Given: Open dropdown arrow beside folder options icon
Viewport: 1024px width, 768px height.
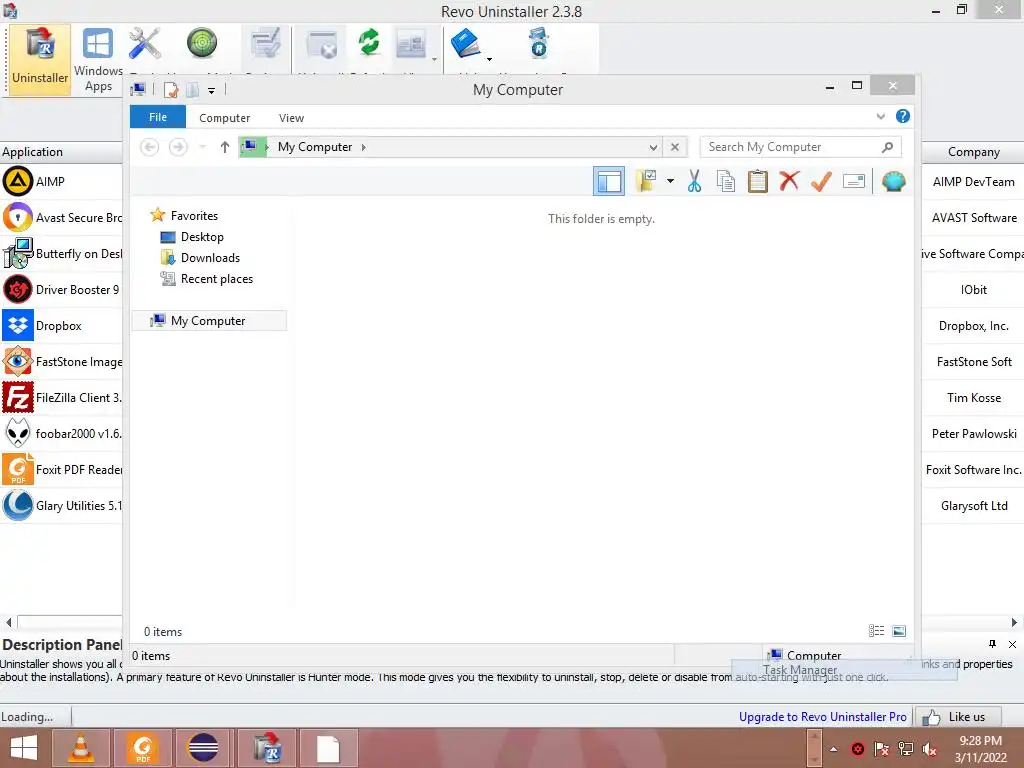Looking at the screenshot, I should point(670,181).
